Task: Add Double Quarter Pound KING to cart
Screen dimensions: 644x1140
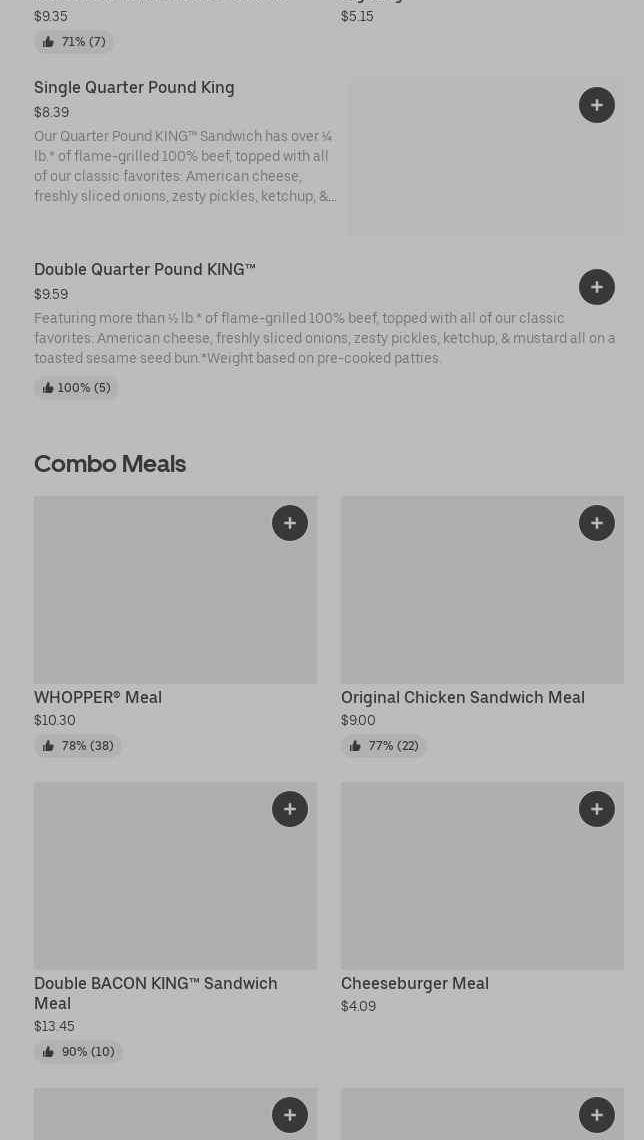Action: click(x=596, y=287)
